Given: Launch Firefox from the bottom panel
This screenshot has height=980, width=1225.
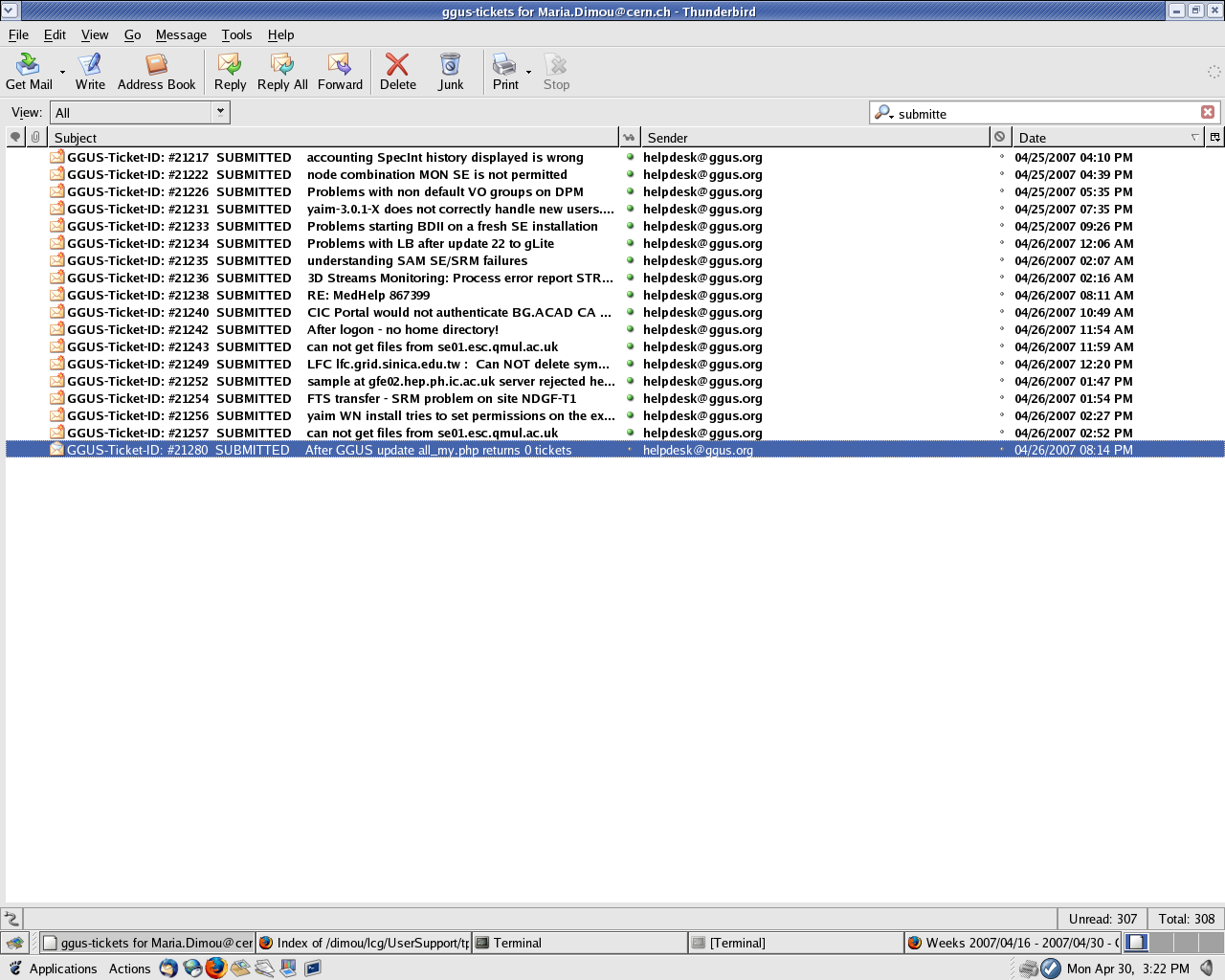Looking at the screenshot, I should 216,968.
